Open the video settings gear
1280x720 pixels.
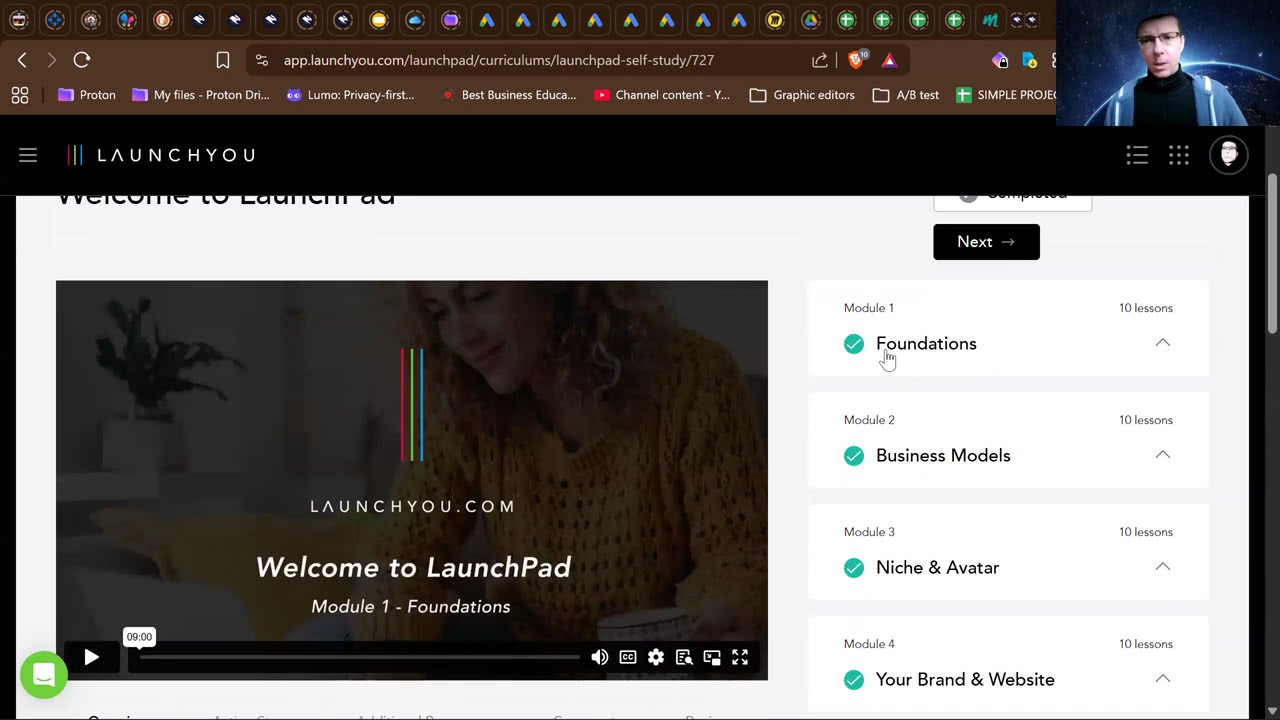coord(656,657)
